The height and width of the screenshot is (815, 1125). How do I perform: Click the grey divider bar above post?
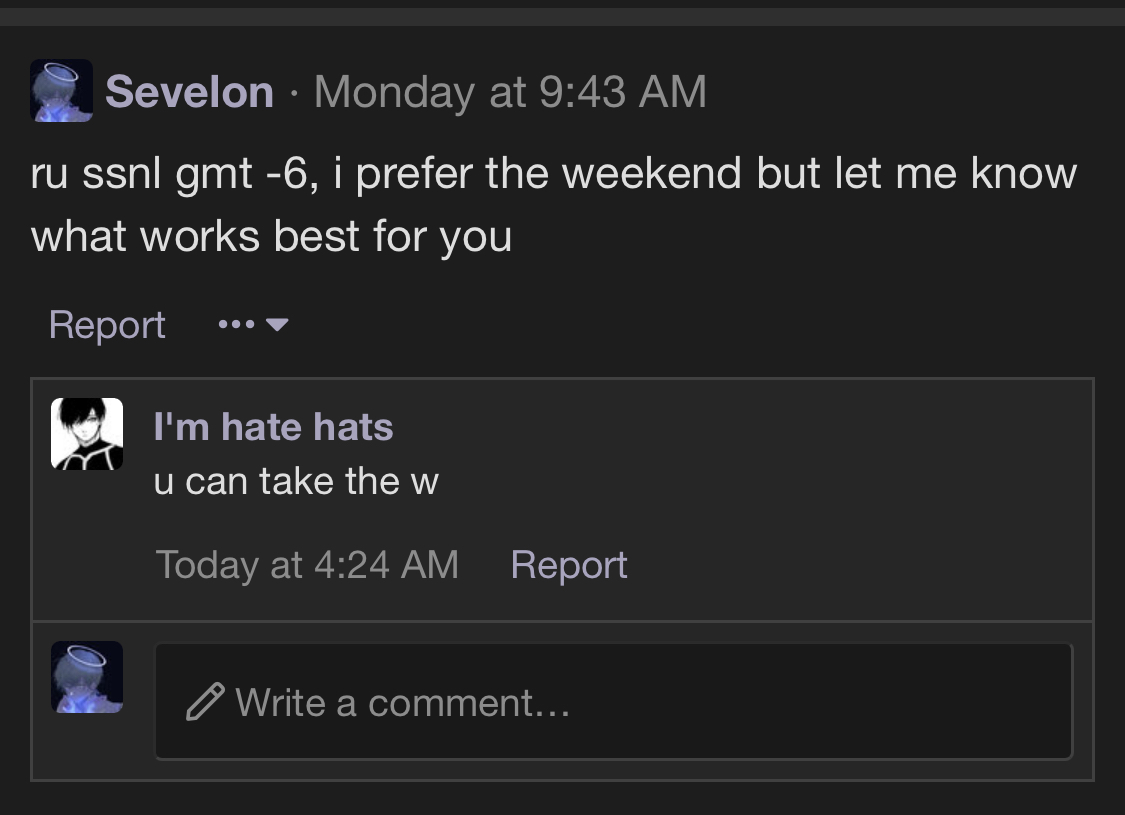coord(562,17)
